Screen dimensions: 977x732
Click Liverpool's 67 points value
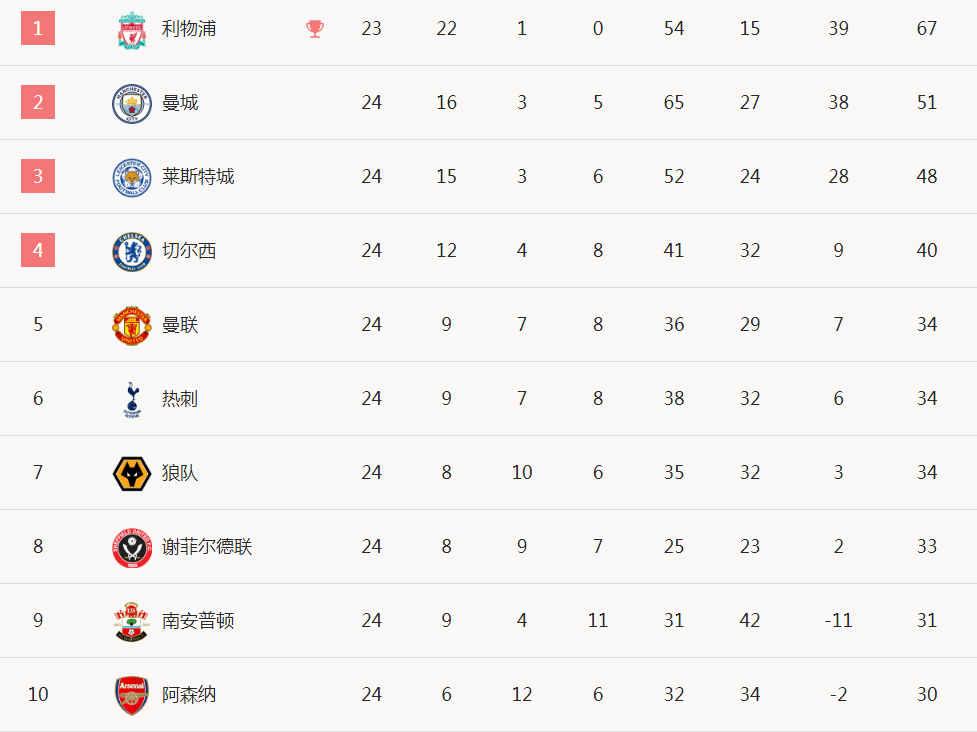pos(927,29)
